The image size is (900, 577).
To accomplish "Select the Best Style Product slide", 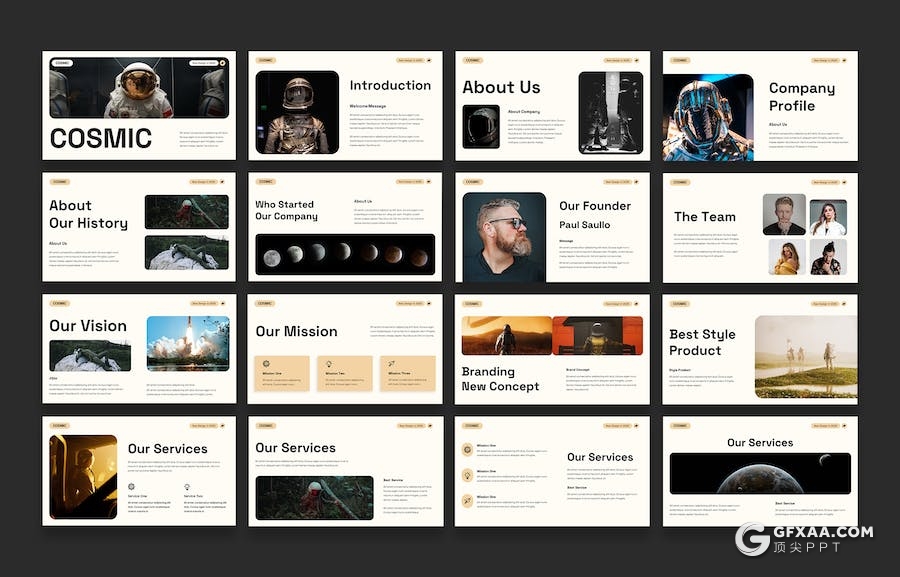I will coord(759,349).
